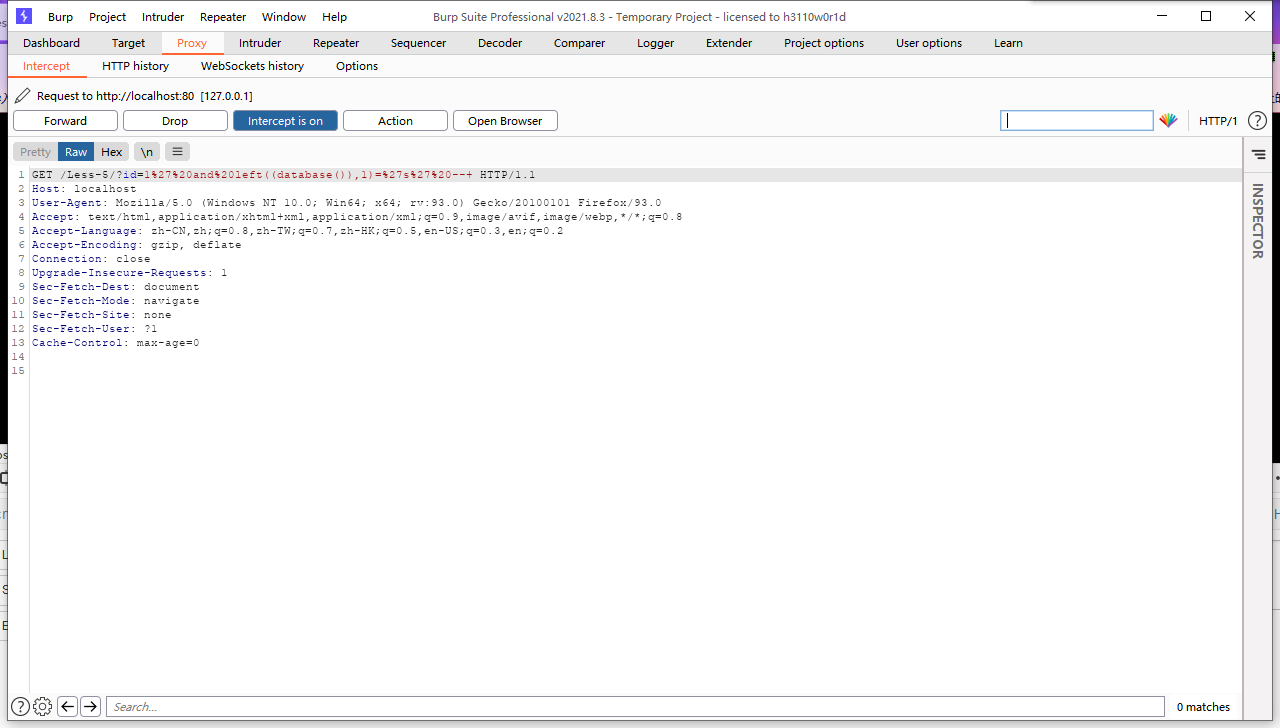Viewport: 1280px width, 728px height.
Task: Open the Comparer tab
Action: (x=579, y=43)
